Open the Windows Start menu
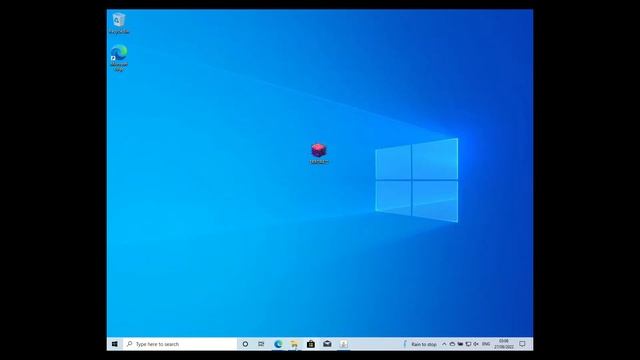The width and height of the screenshot is (640, 360). tap(115, 344)
